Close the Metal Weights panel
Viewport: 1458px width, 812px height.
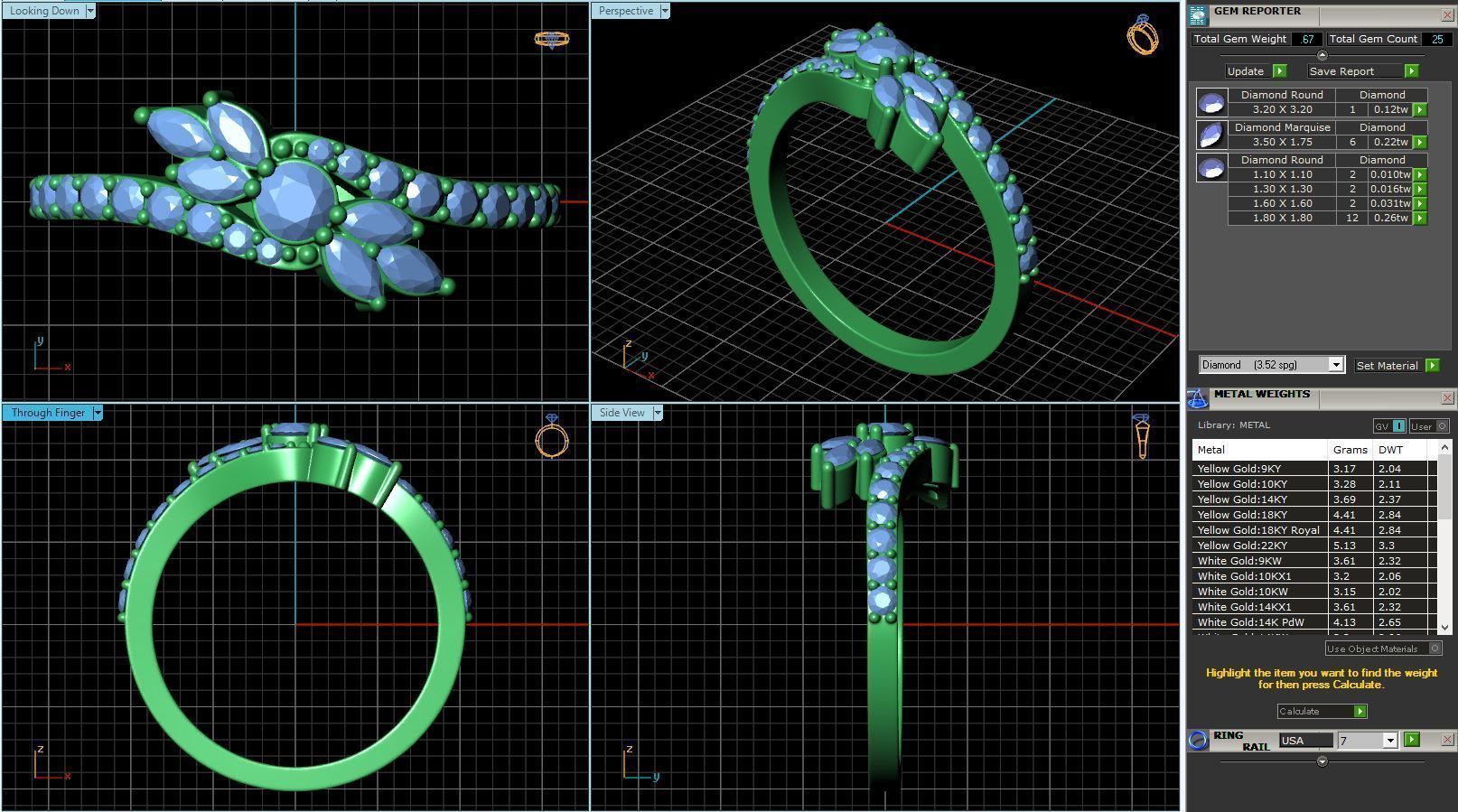pyautogui.click(x=1446, y=398)
